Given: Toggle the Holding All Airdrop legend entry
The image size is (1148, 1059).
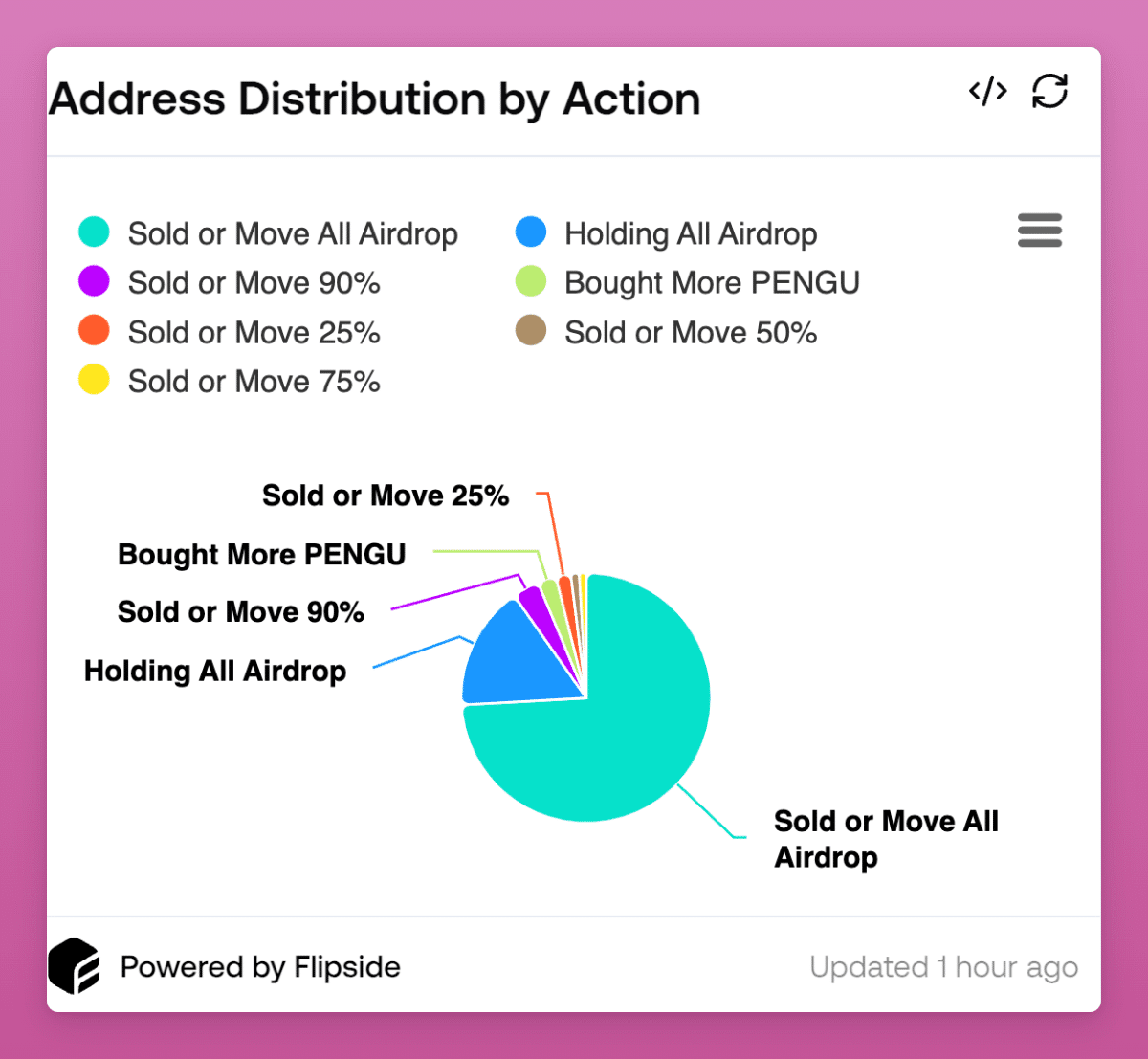Looking at the screenshot, I should (x=667, y=233).
